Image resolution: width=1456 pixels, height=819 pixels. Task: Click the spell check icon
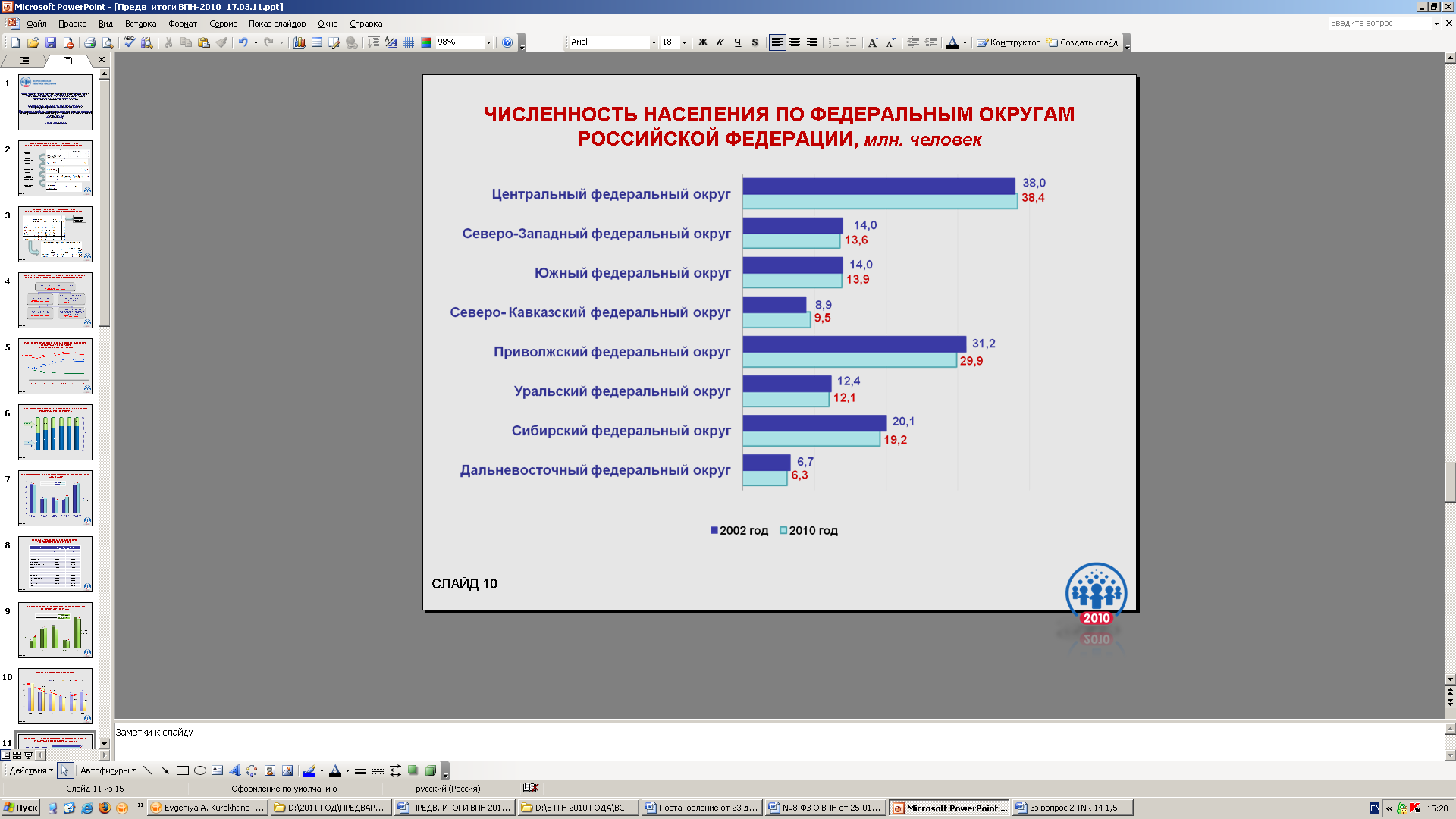coord(129,42)
